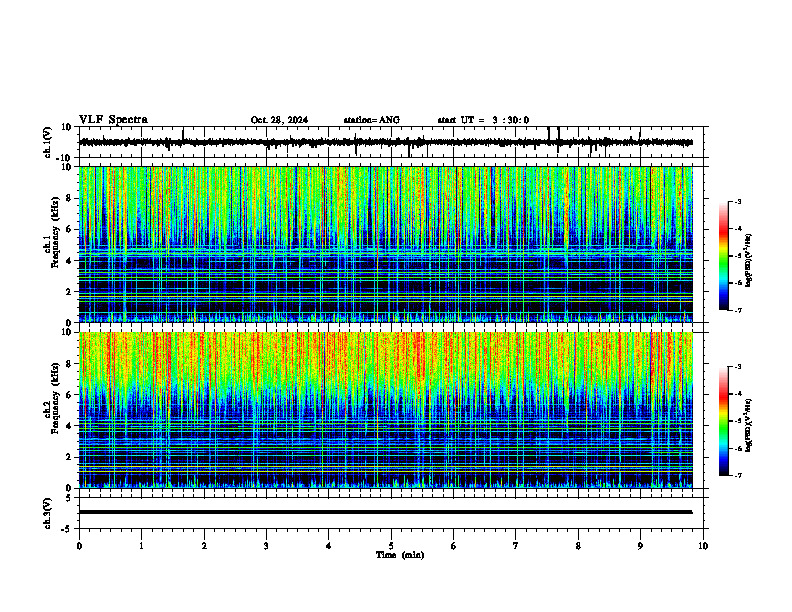
Task: Select the date text "Oct. 28, 2024"
Action: [x=279, y=120]
